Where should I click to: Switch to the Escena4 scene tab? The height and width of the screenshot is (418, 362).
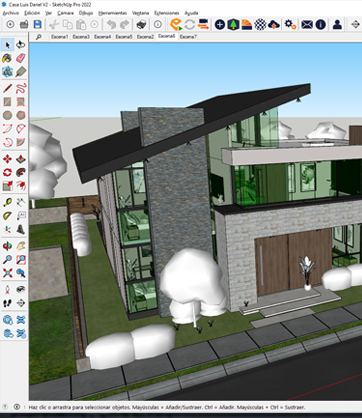click(x=103, y=37)
